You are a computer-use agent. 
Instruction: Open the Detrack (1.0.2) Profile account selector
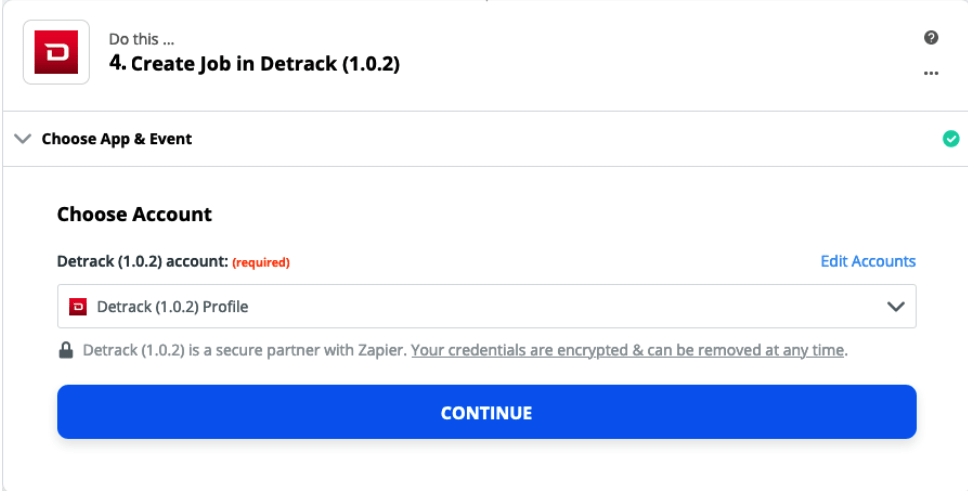486,306
